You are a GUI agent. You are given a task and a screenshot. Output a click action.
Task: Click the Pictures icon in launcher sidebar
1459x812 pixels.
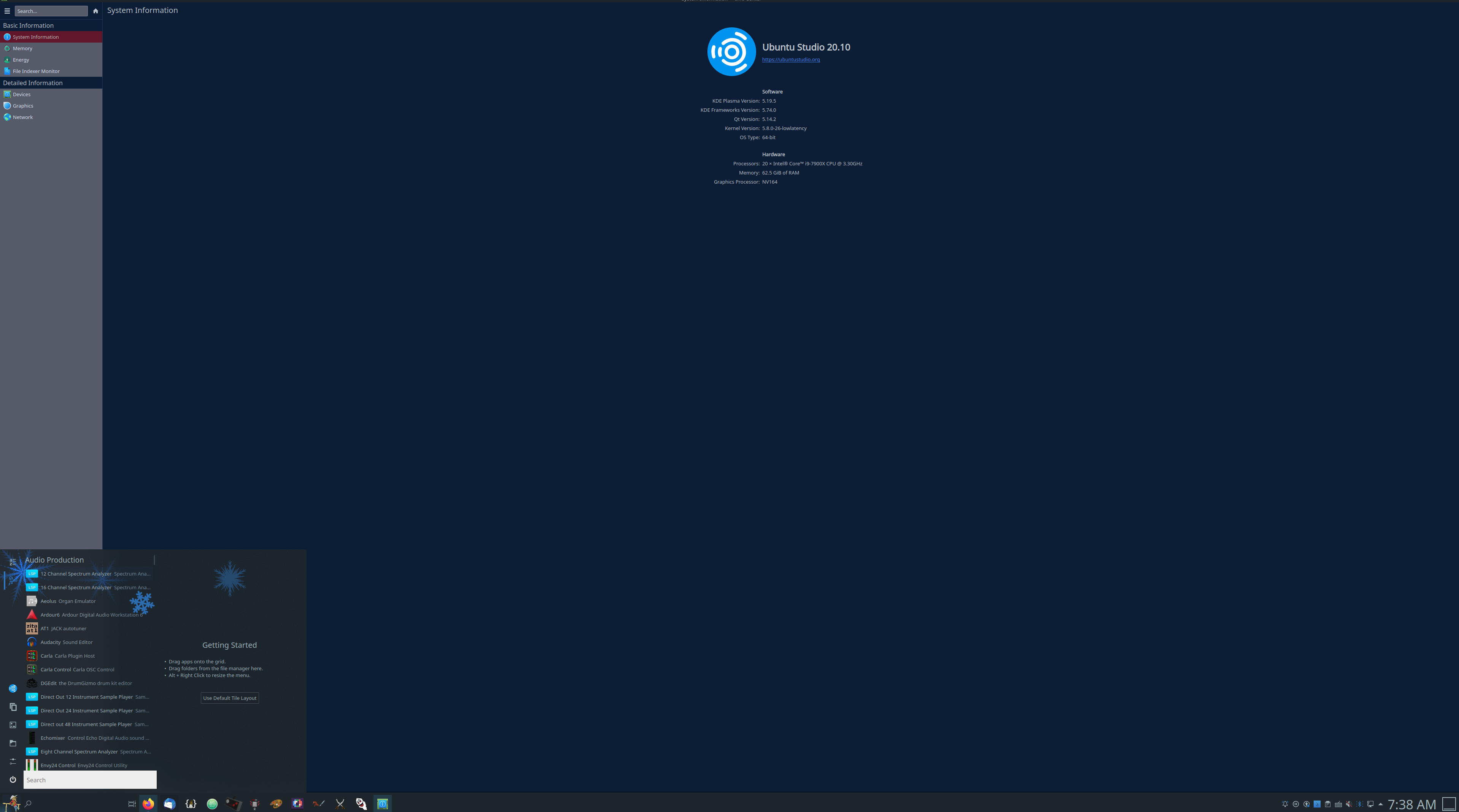pos(13,725)
